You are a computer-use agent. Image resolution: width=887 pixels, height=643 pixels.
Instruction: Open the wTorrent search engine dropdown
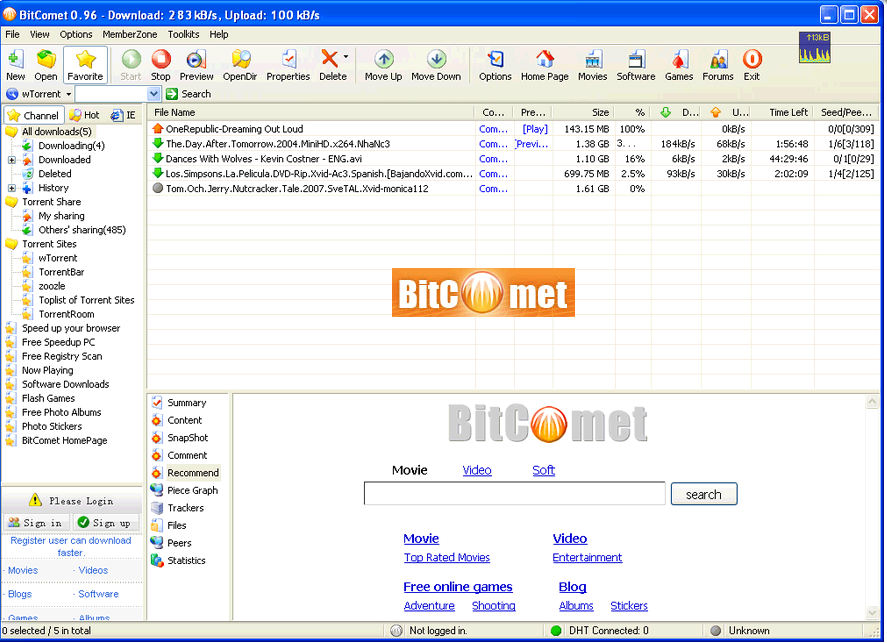pos(68,94)
